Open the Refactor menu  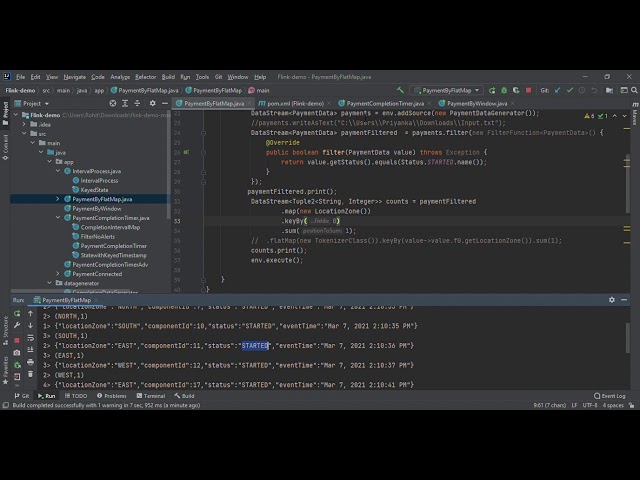pyautogui.click(x=145, y=77)
